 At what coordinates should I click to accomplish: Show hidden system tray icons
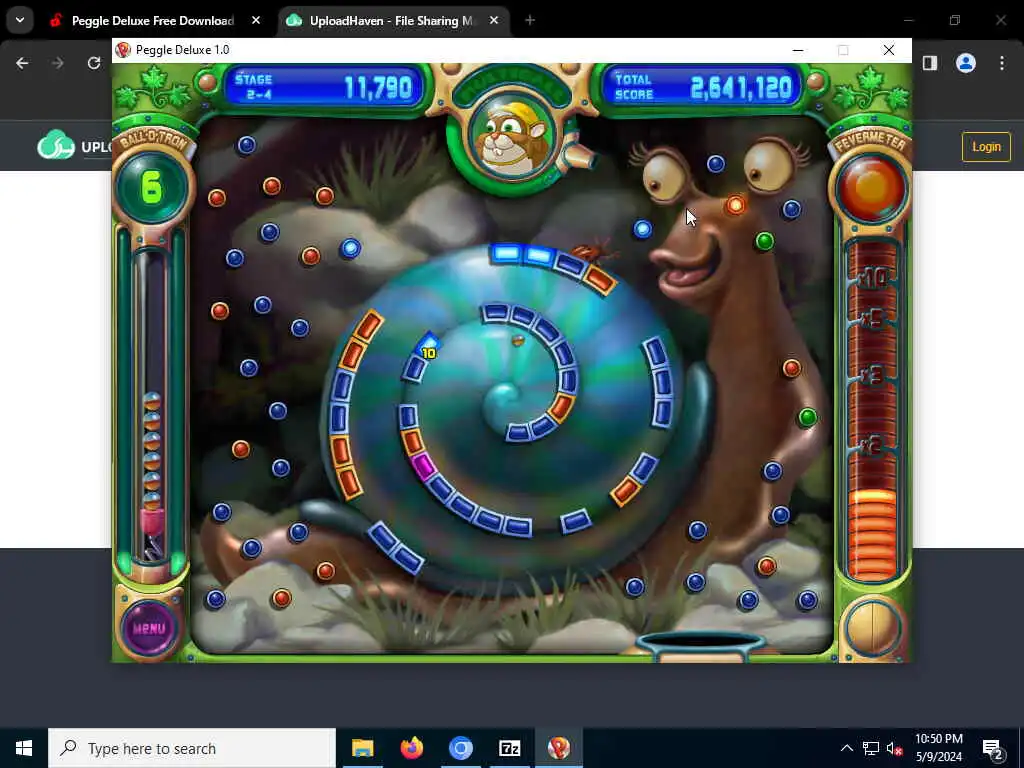pos(846,748)
